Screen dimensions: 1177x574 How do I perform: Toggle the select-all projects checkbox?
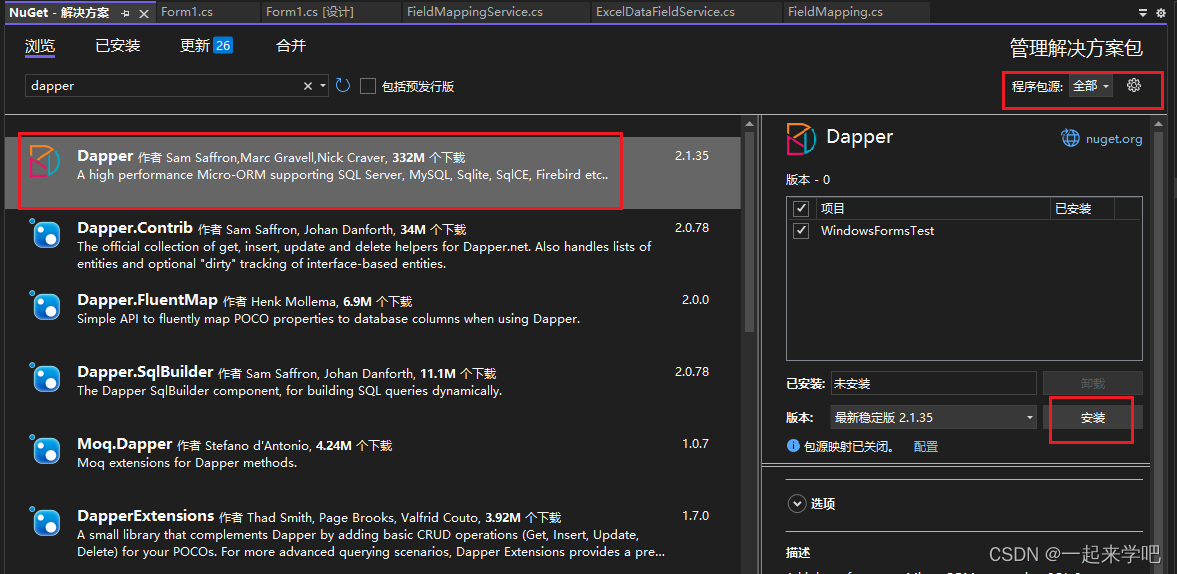click(801, 209)
